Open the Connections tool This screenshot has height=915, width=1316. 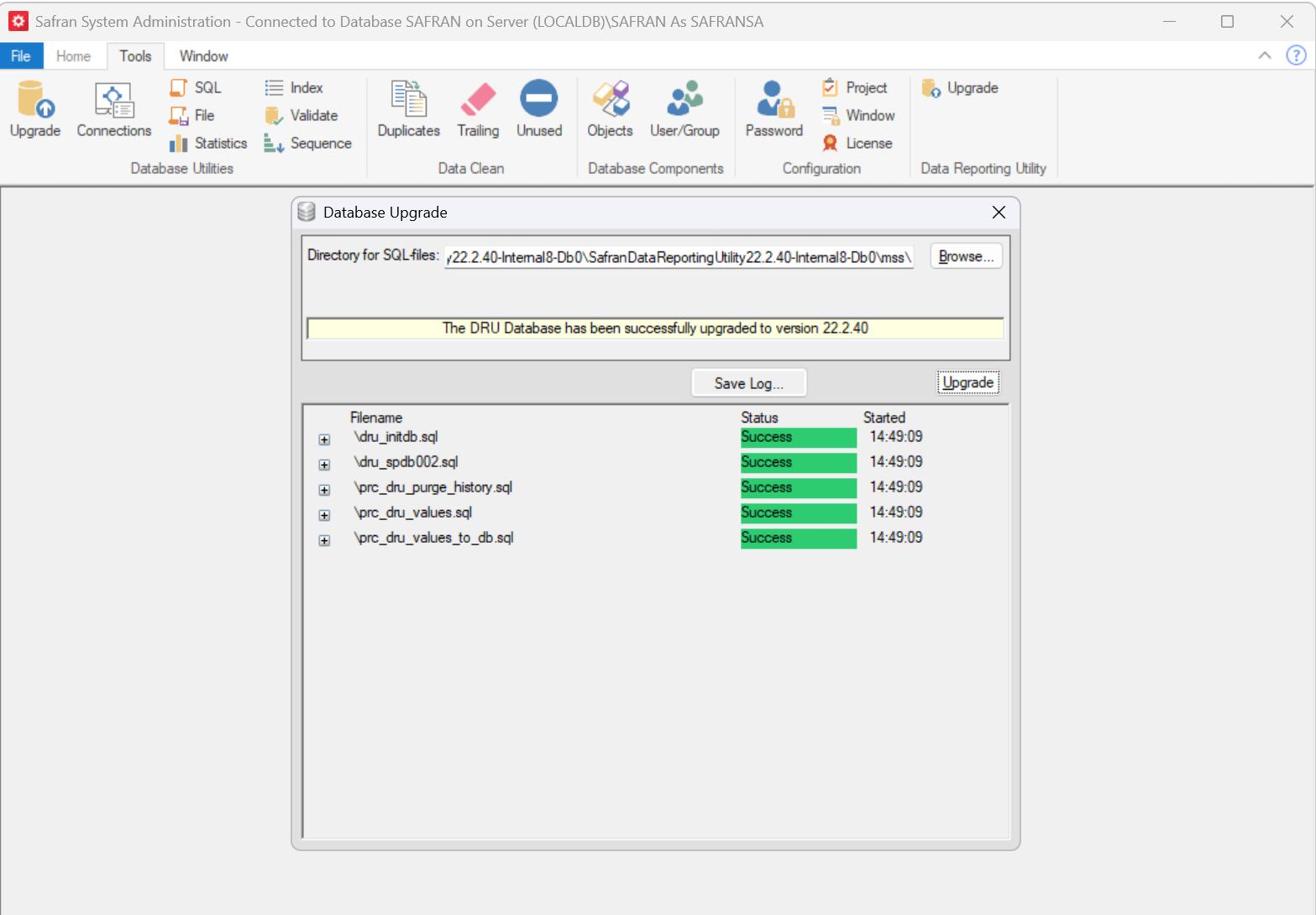114,109
